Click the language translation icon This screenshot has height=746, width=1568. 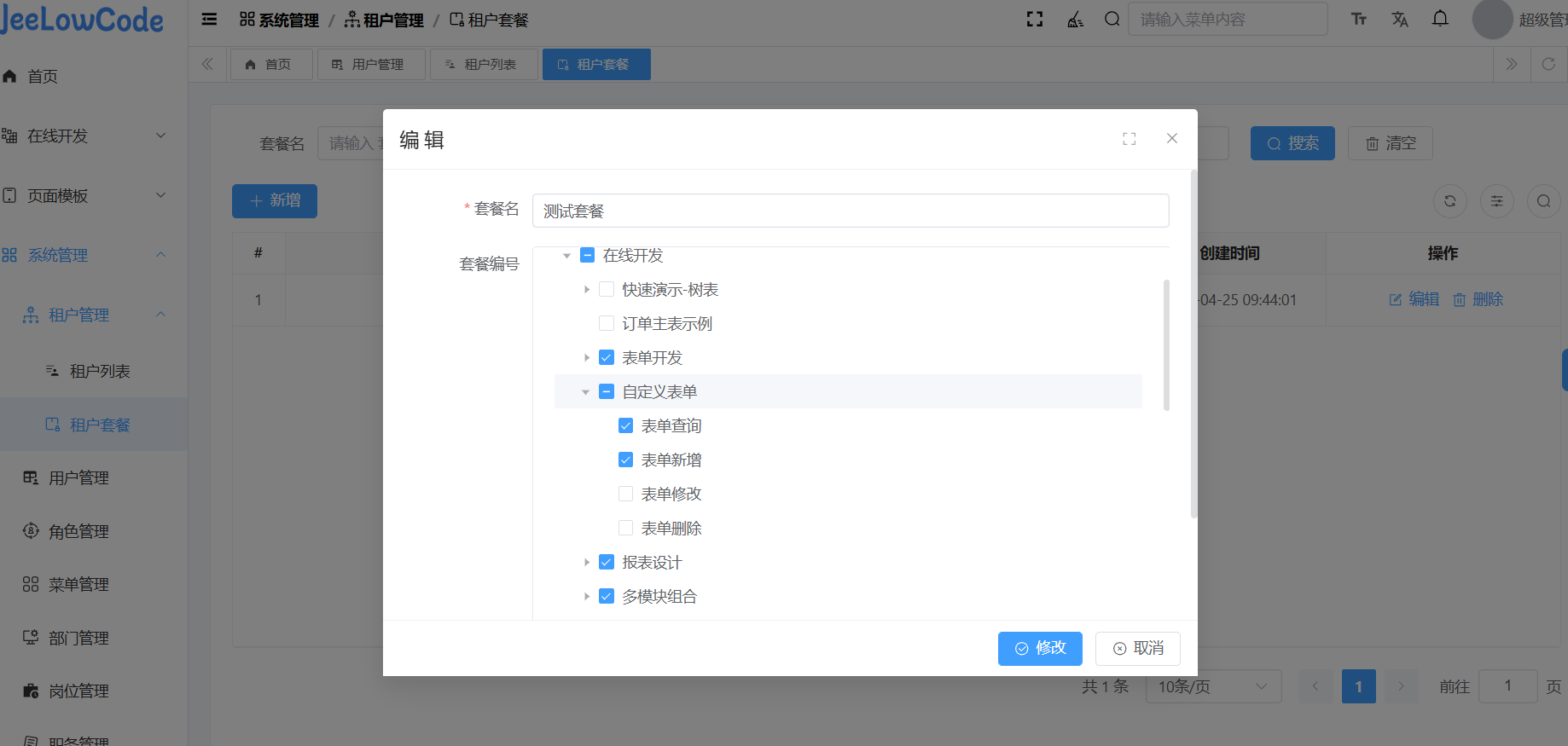click(1400, 20)
